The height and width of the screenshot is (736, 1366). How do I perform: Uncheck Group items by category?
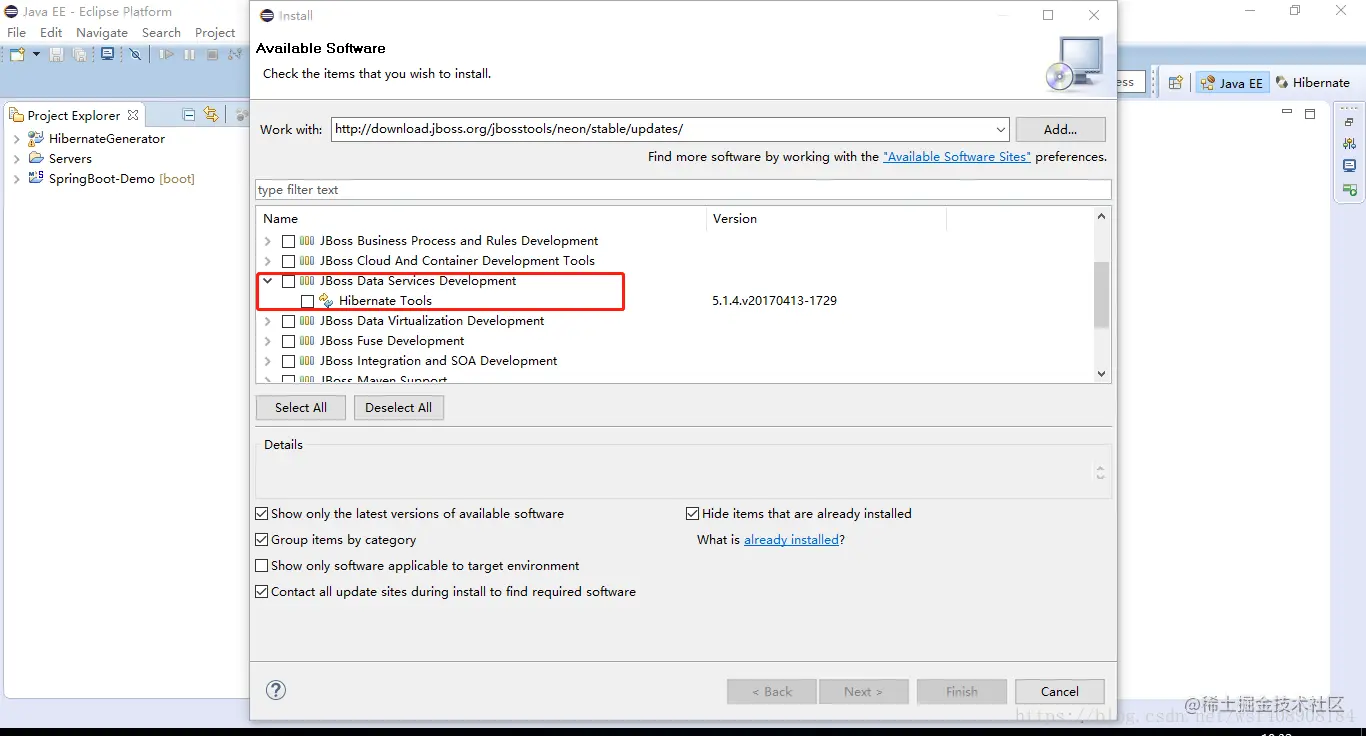tap(262, 540)
